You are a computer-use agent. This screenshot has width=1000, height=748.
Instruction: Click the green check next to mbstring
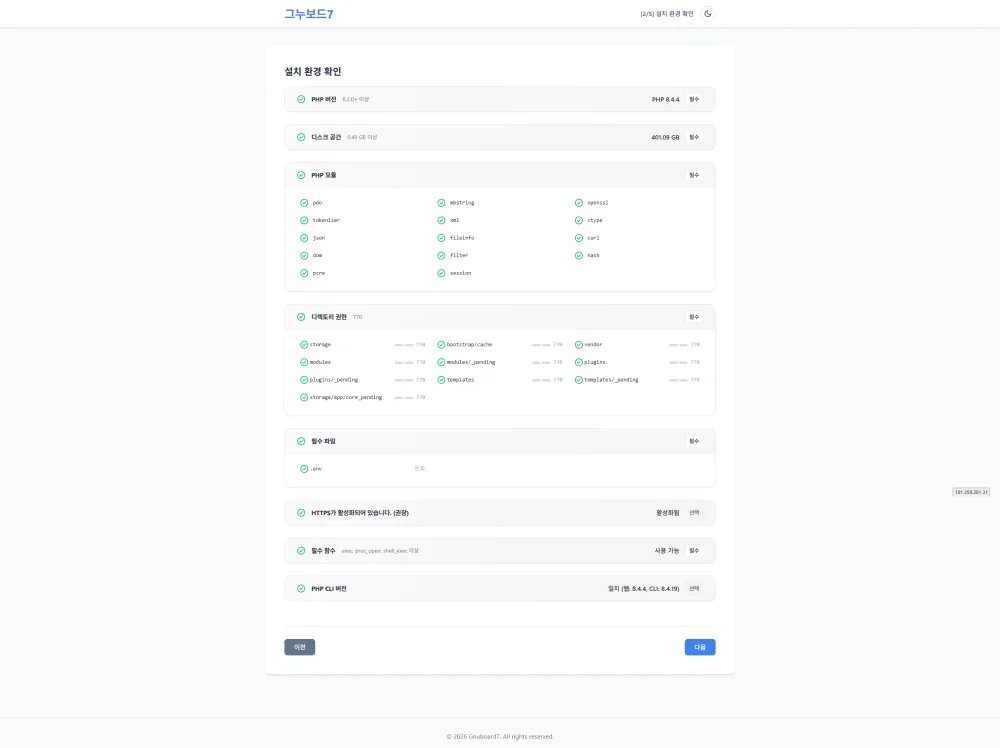tap(441, 203)
